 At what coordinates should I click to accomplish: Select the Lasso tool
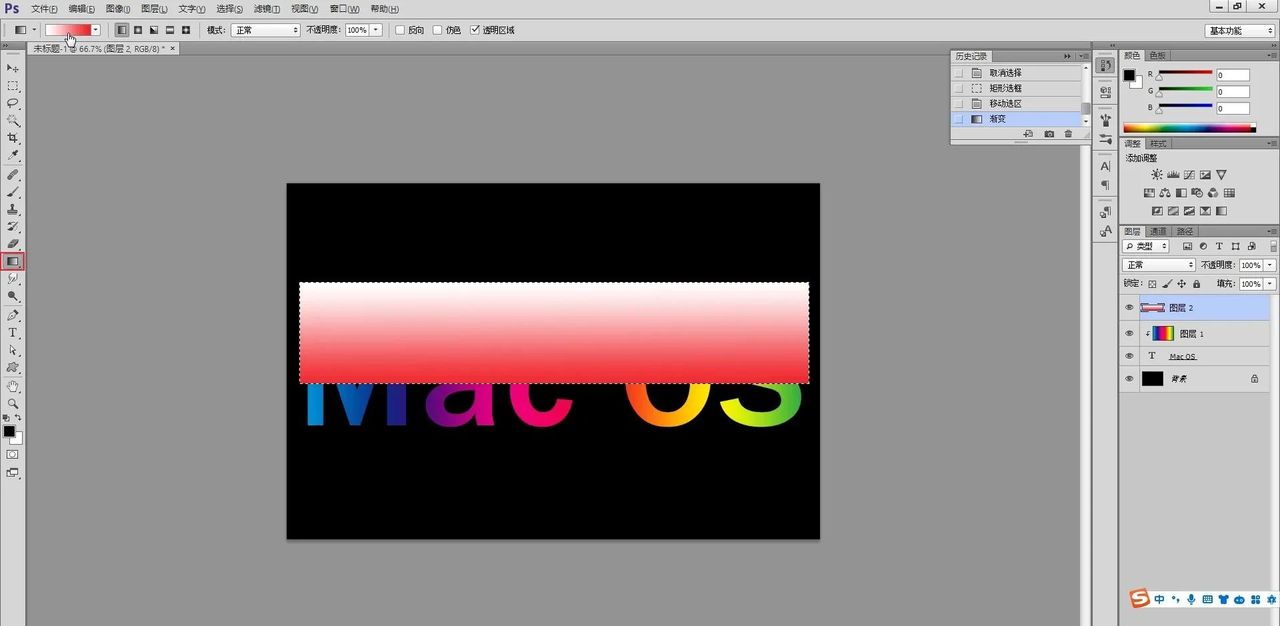point(13,103)
